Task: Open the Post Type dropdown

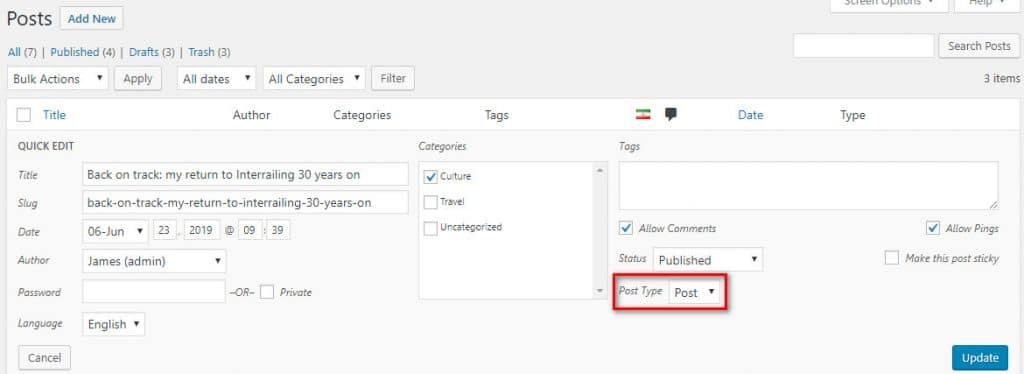Action: click(695, 292)
